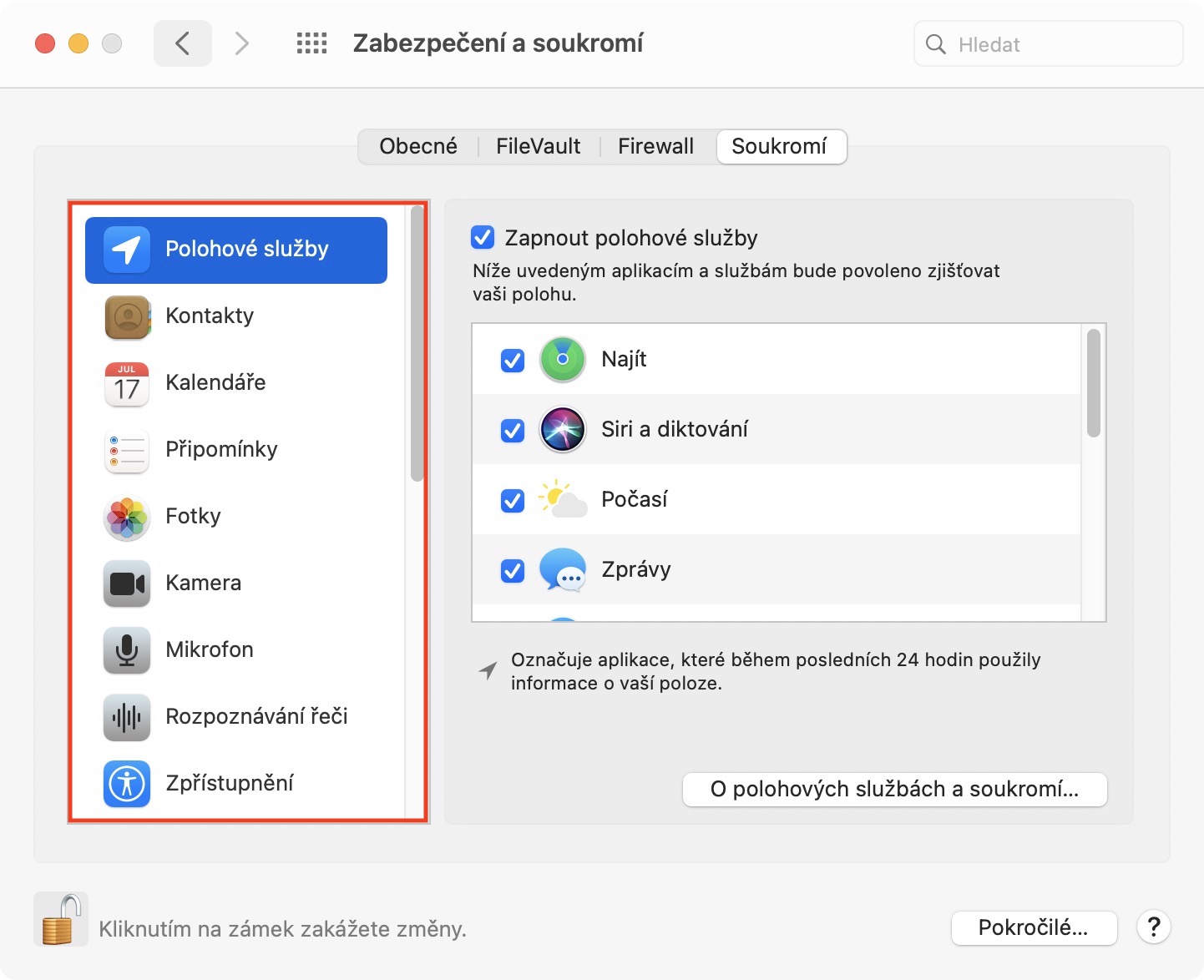Switch to the Firewall tab
Viewport: 1204px width, 980px height.
[x=655, y=147]
